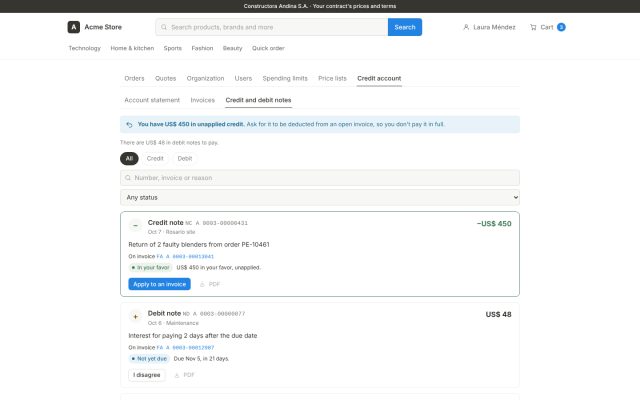Viewport: 640px width, 400px height.
Task: Click the Not yet due status badge
Action: pyautogui.click(x=149, y=359)
